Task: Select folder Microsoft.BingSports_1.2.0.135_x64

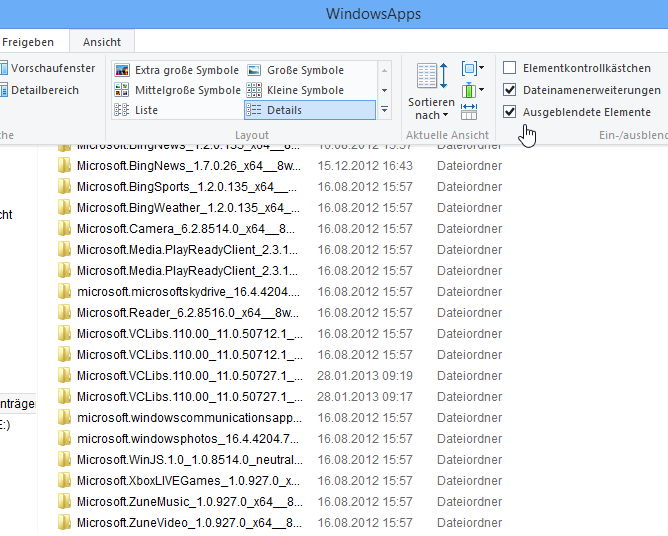Action: (x=187, y=187)
